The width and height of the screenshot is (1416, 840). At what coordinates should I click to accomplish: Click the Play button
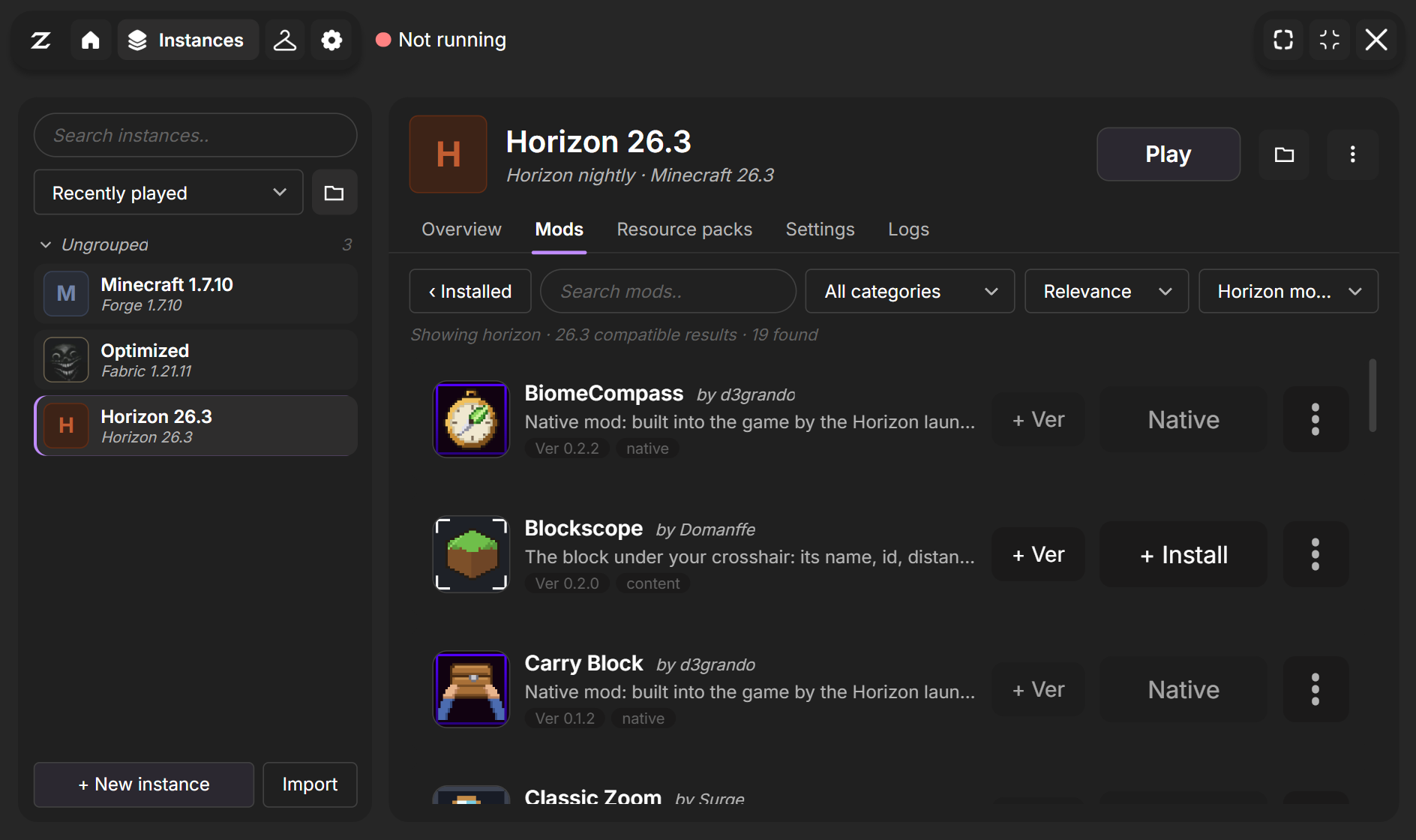[1168, 154]
